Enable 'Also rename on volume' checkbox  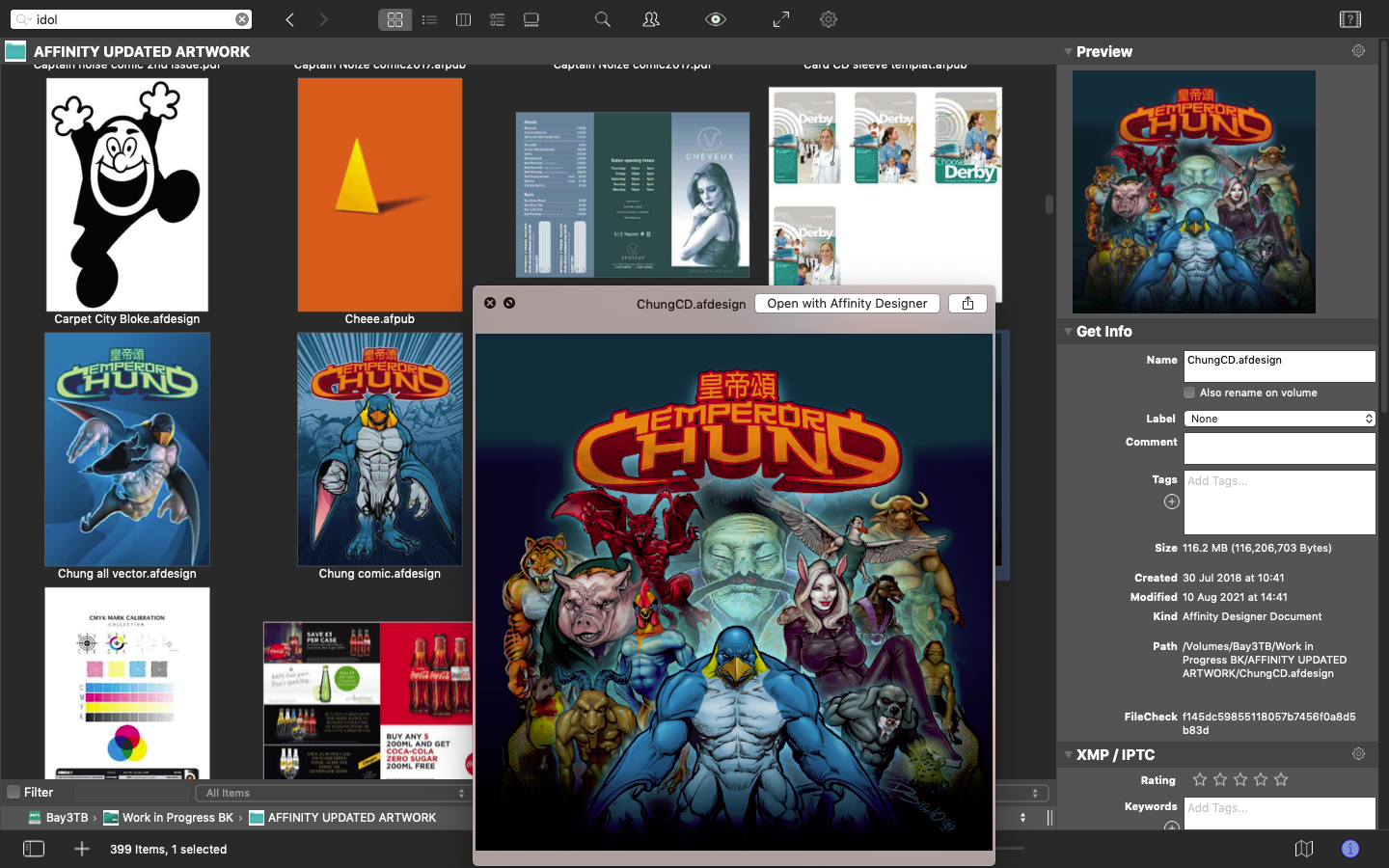(1190, 393)
